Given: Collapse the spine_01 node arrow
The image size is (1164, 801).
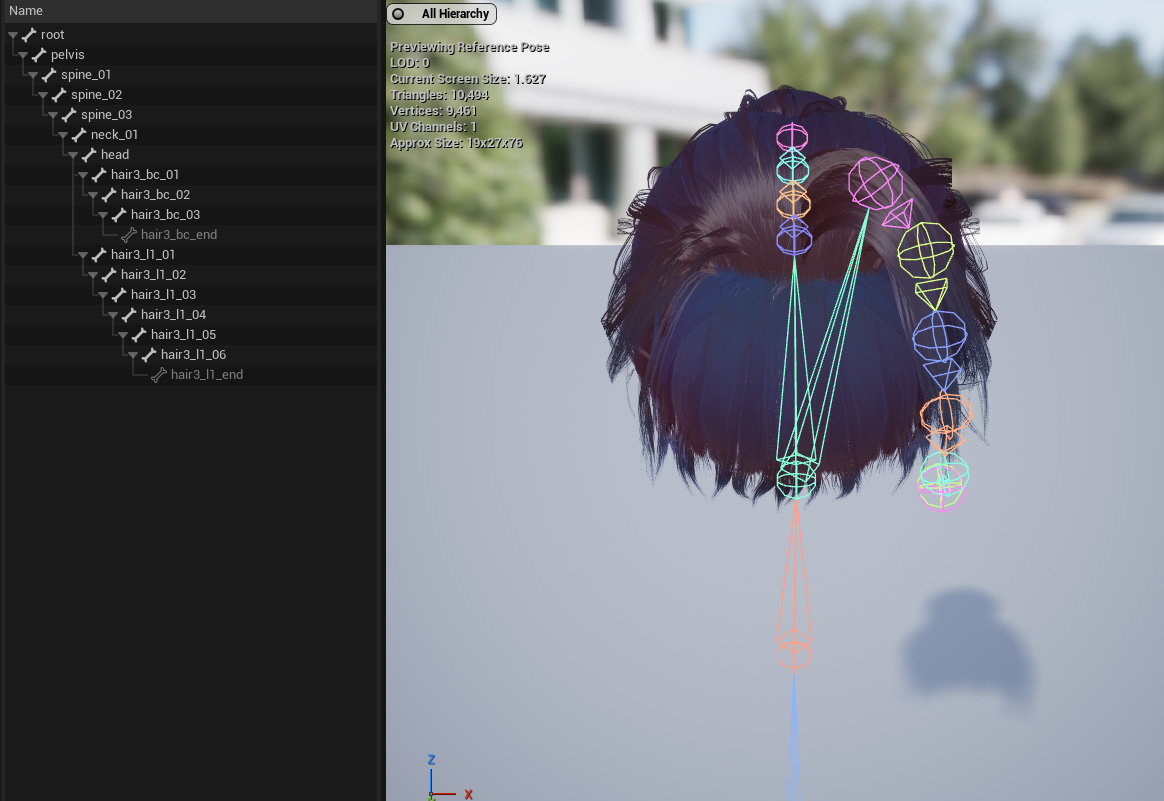Looking at the screenshot, I should pos(33,75).
